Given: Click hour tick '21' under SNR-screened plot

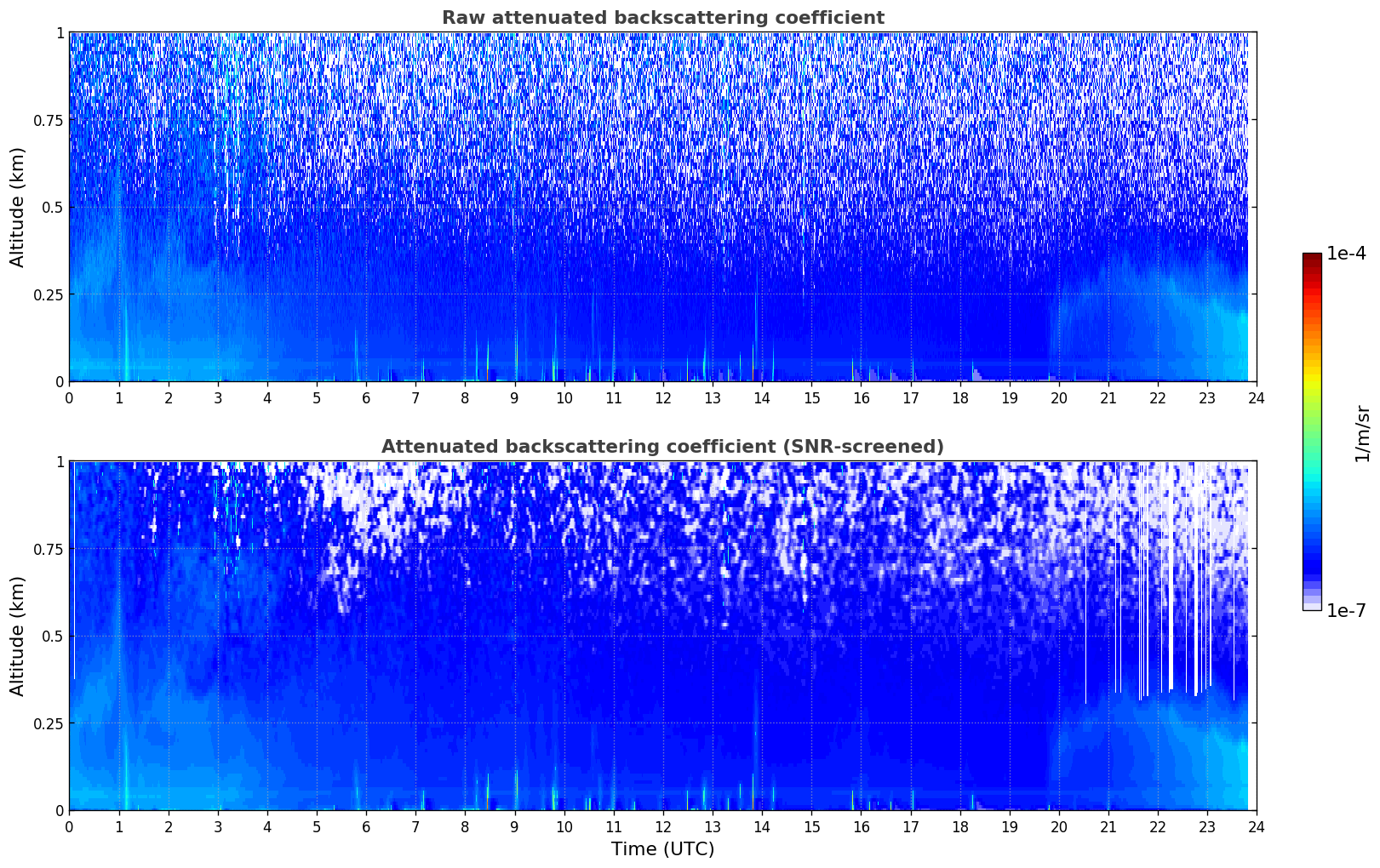Looking at the screenshot, I should (x=1108, y=826).
